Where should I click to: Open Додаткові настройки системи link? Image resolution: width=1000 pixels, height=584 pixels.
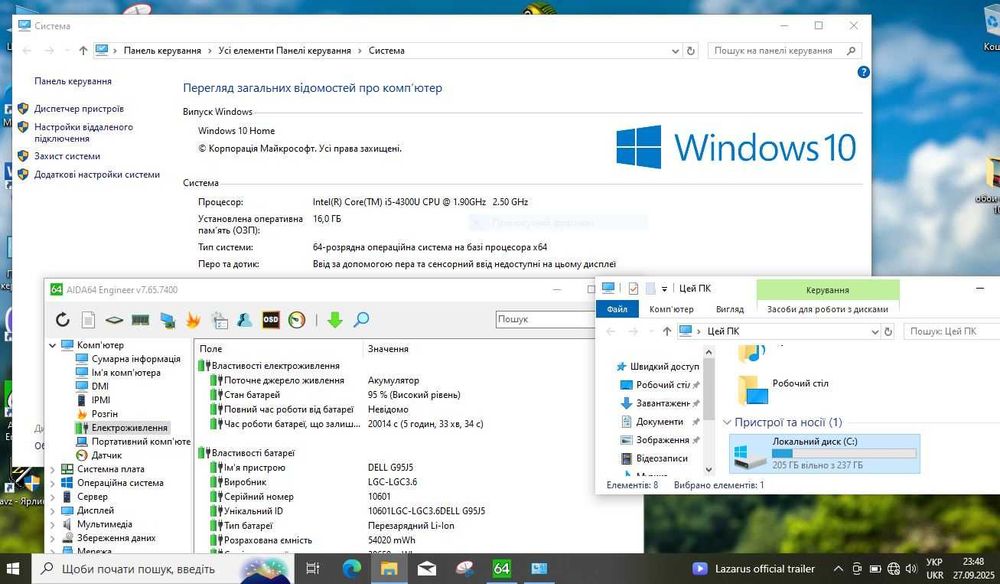(x=97, y=175)
